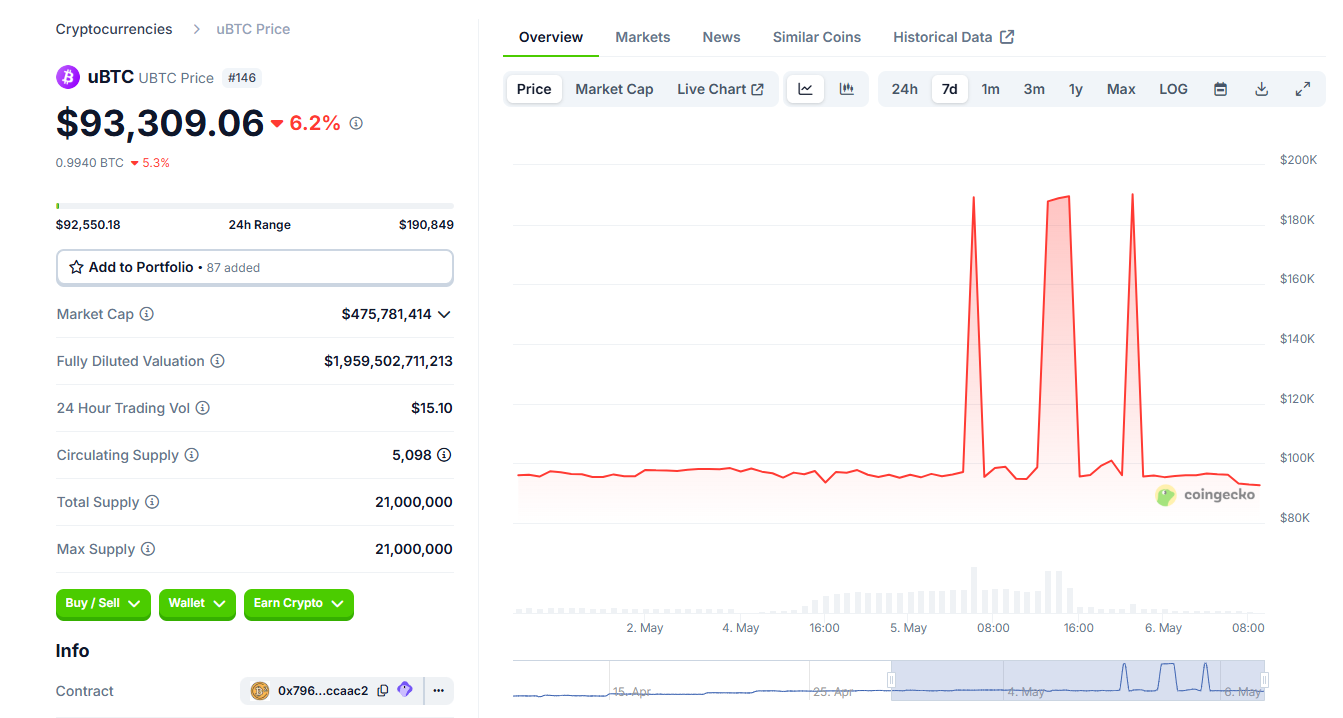
Task: Click the purple wallet icon beside contract
Action: coord(405,690)
